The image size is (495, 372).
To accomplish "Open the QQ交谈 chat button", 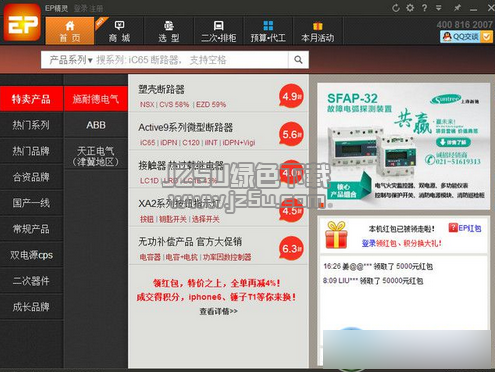I will point(461,37).
